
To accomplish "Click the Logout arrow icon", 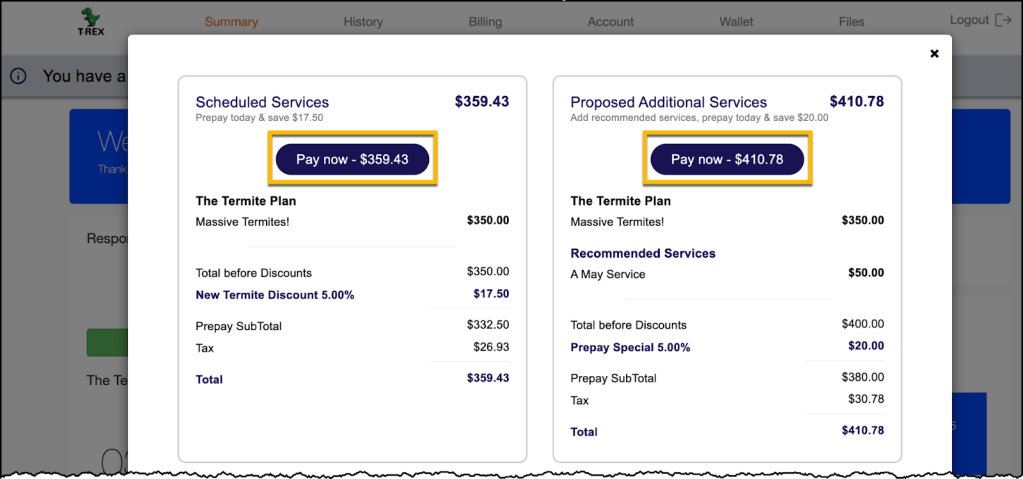I will pyautogui.click(x=1004, y=20).
